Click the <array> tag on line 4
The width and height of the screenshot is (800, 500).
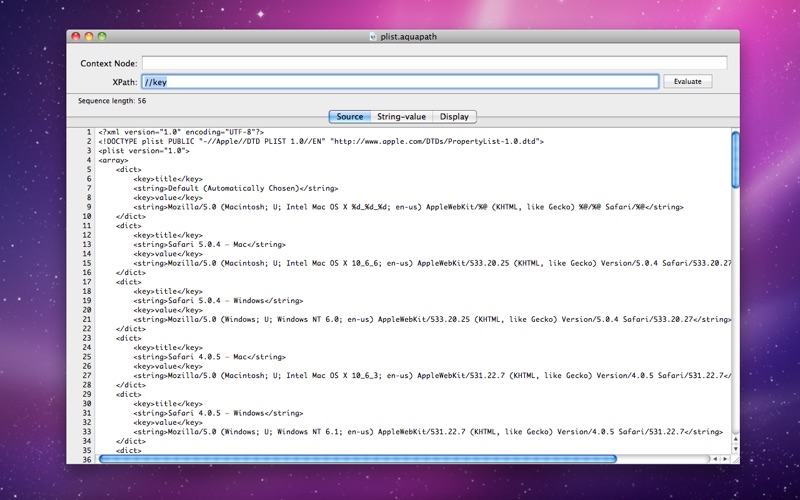[x=113, y=160]
